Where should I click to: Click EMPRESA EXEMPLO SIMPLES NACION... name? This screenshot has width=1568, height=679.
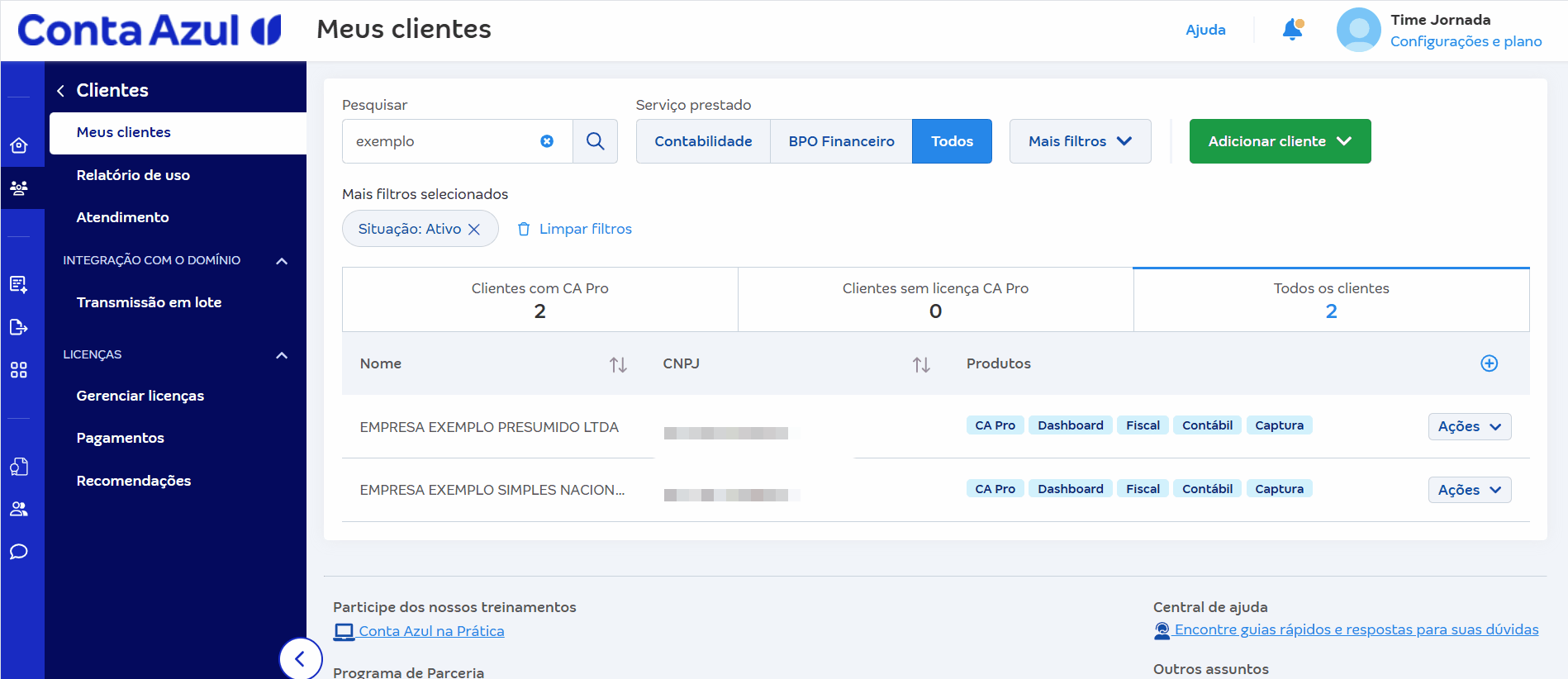[492, 490]
